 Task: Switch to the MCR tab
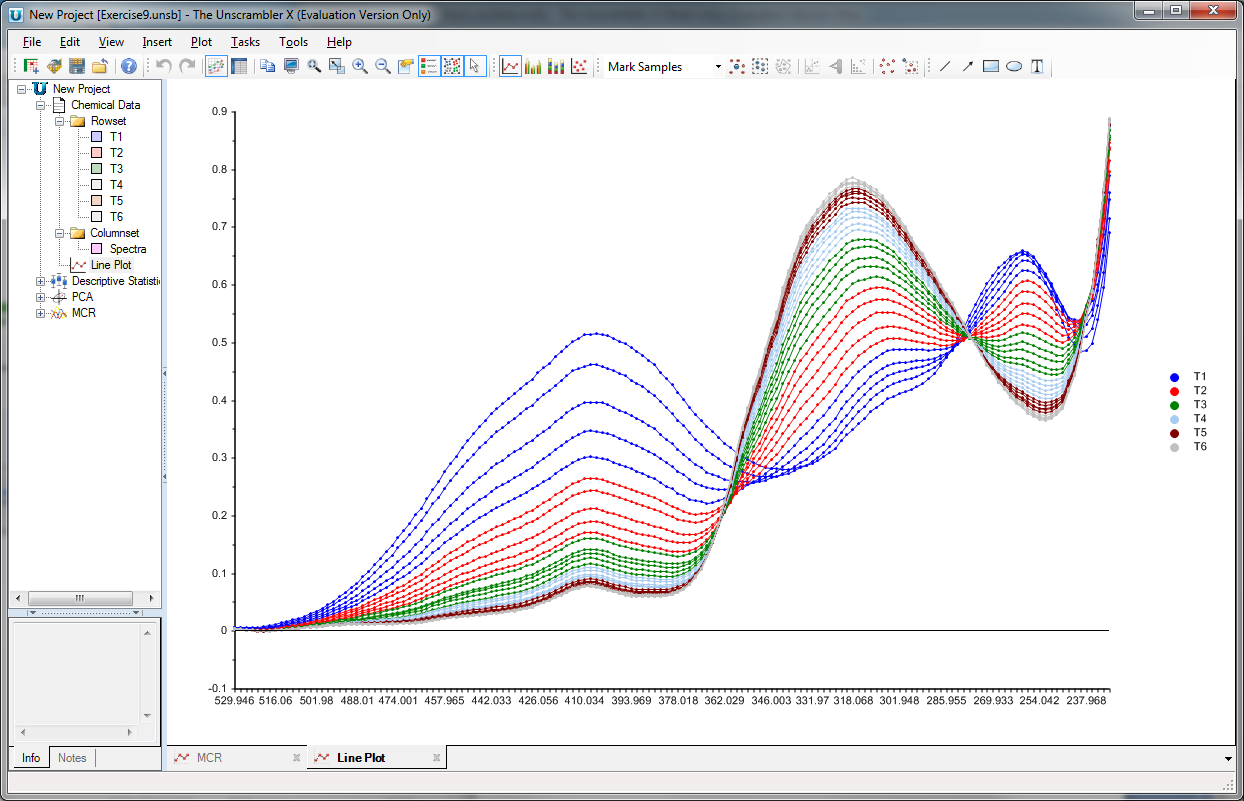pyautogui.click(x=209, y=758)
